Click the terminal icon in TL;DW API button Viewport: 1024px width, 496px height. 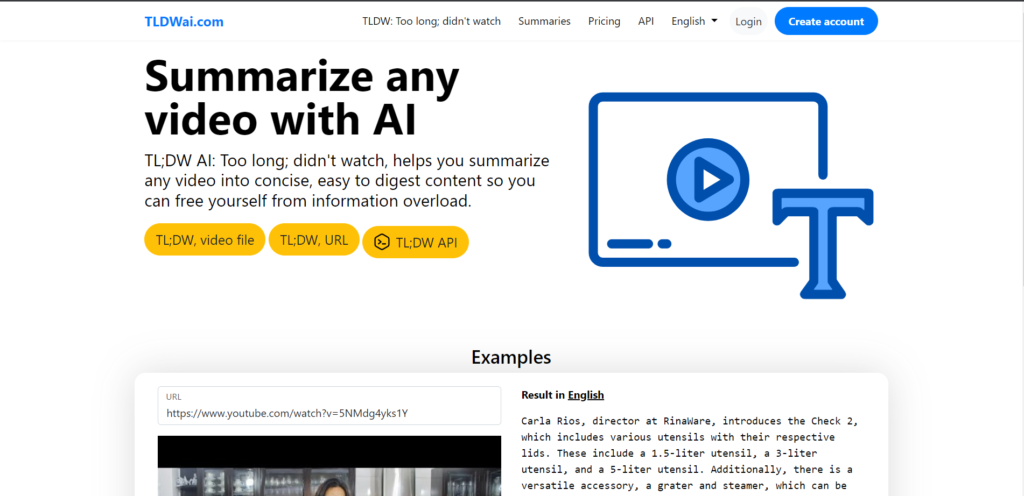pos(382,242)
